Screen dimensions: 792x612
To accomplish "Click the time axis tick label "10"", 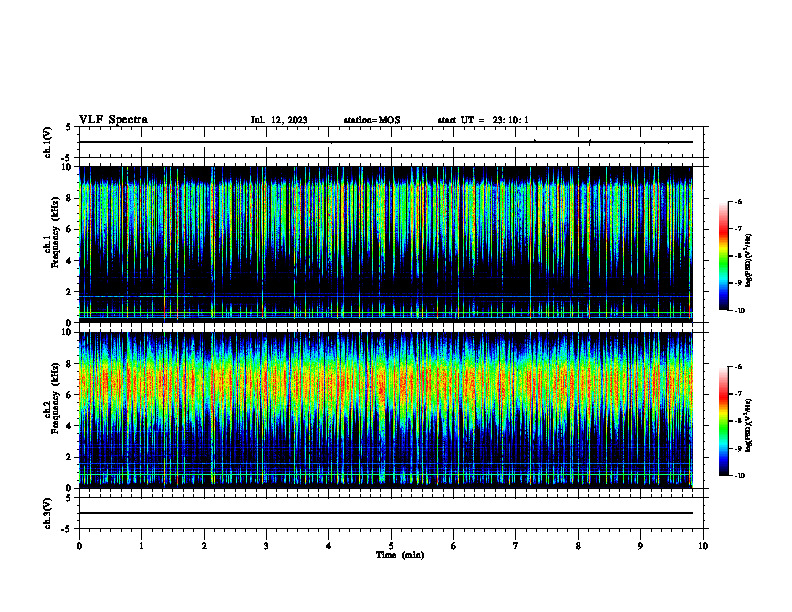I will [703, 546].
